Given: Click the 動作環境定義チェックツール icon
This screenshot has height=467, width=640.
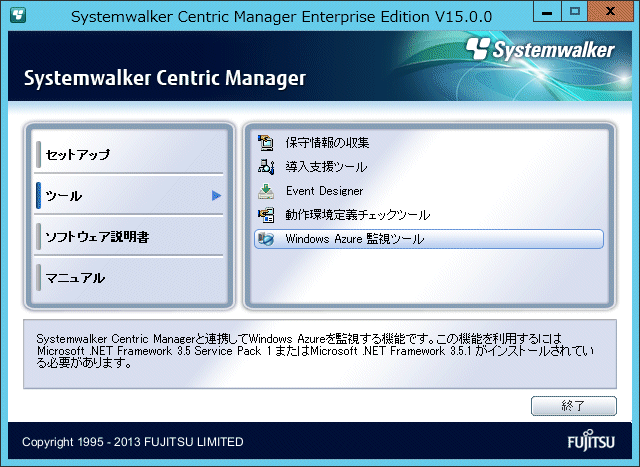Looking at the screenshot, I should point(266,215).
